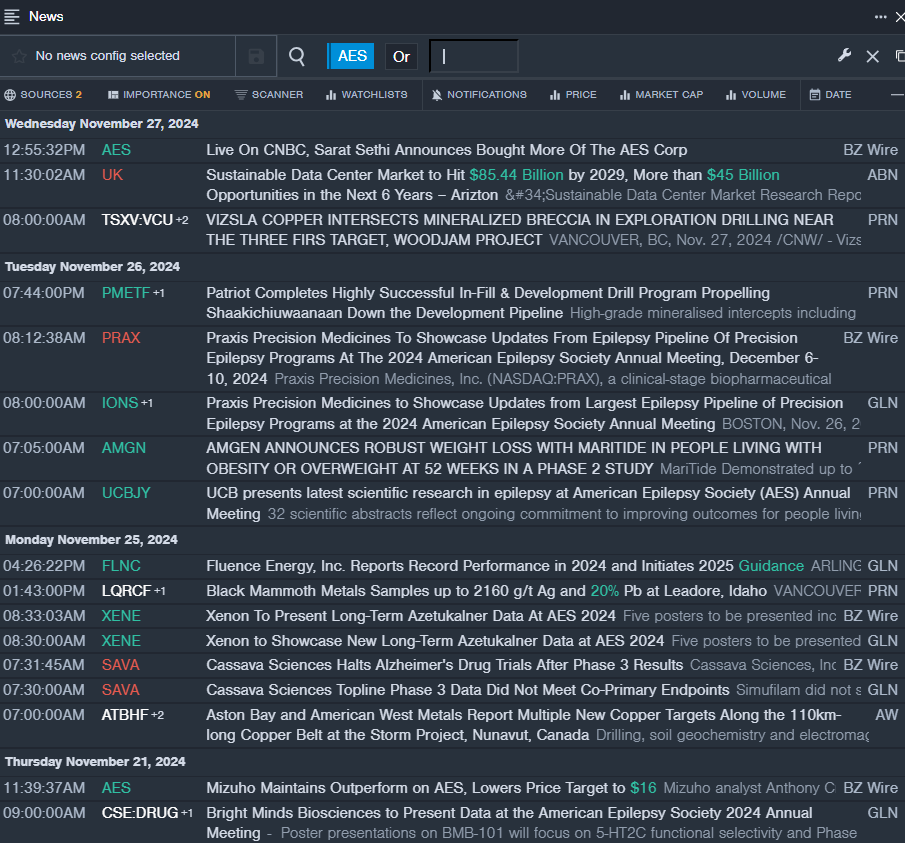Open the Watchlists filter dropdown

366,95
